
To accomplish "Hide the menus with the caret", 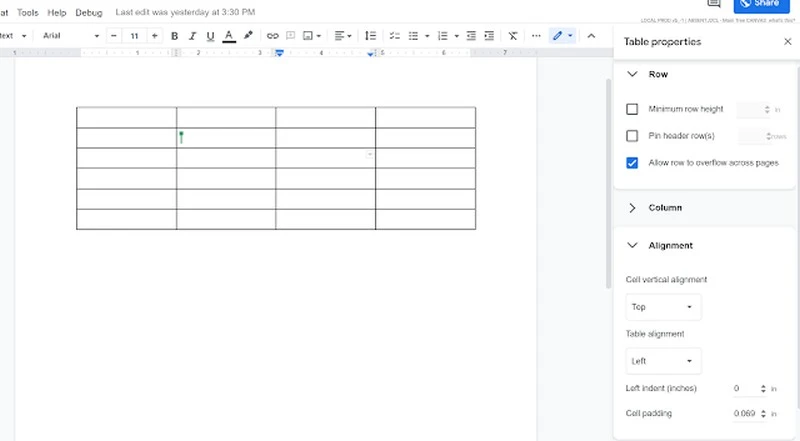I will [591, 36].
